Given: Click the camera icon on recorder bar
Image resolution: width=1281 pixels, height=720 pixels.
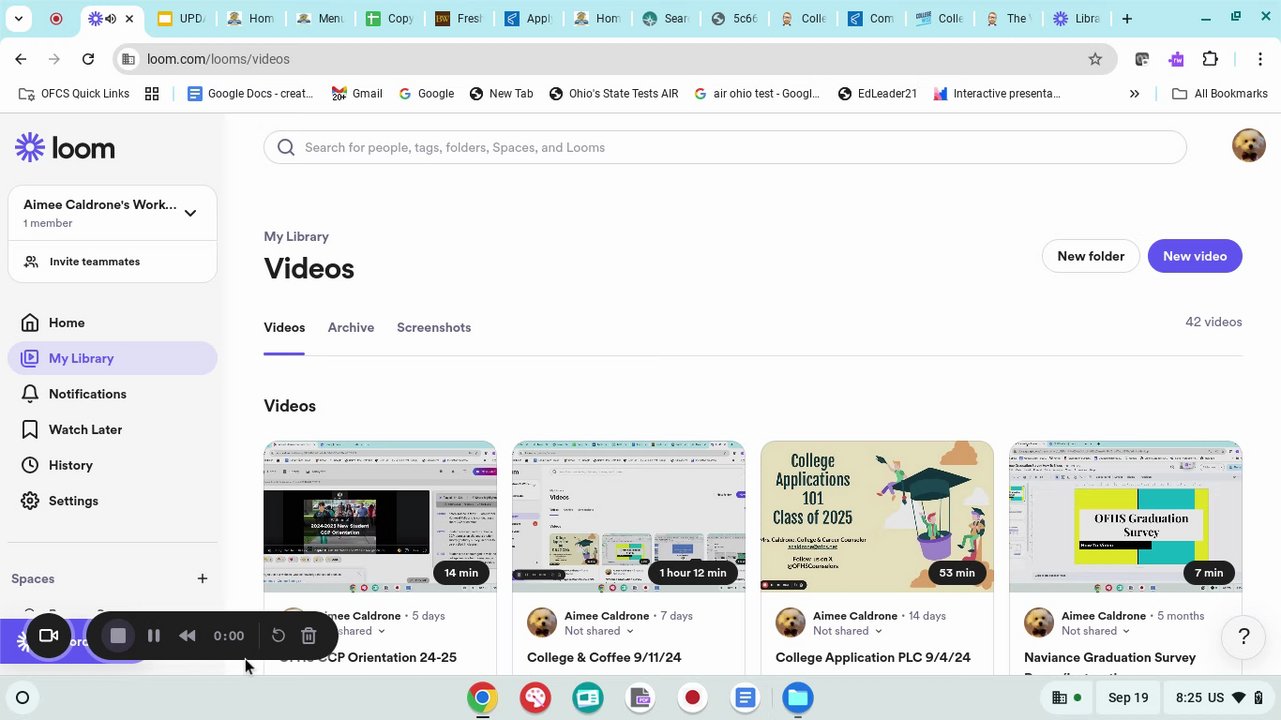Looking at the screenshot, I should point(48,636).
